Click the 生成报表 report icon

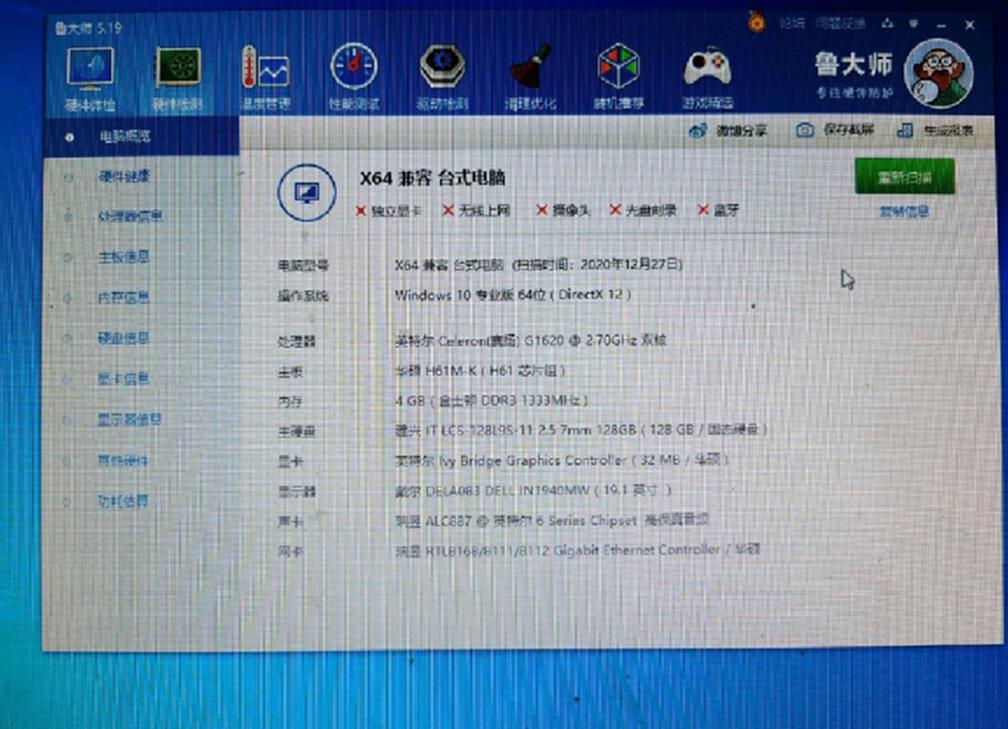coord(904,130)
